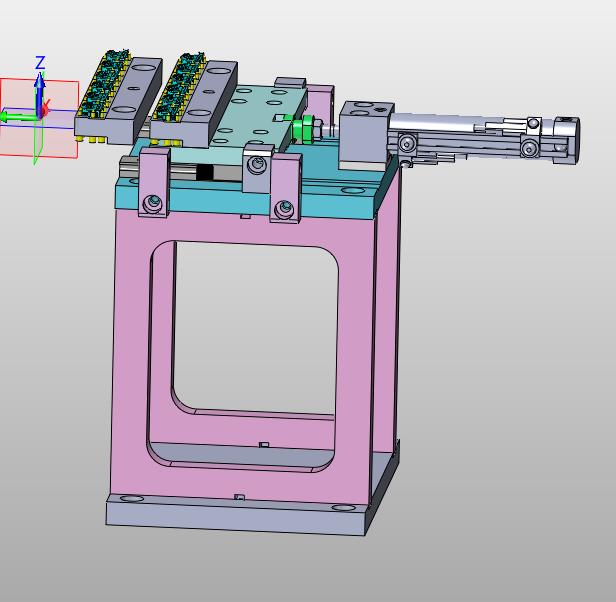Select the gray stop block with screw
Viewport: 616px width, 602px height.
click(257, 167)
